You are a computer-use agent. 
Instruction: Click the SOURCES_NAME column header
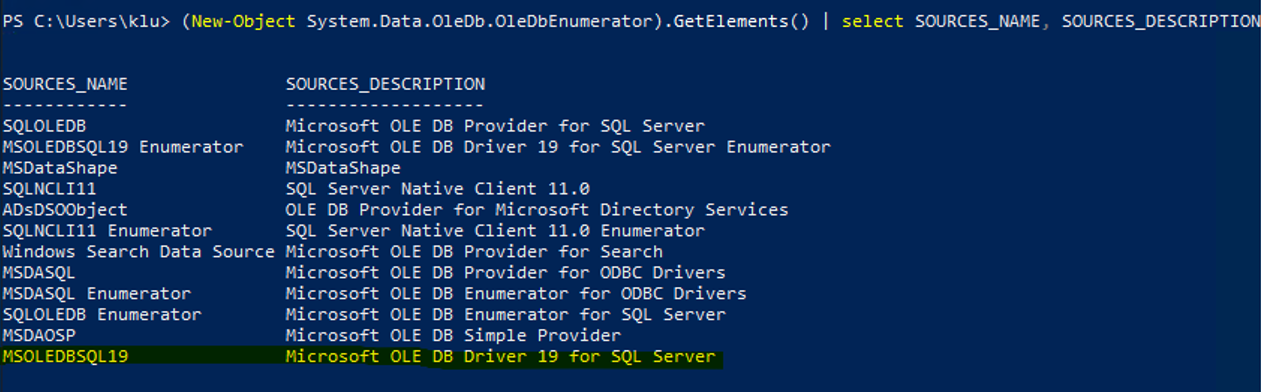(65, 84)
